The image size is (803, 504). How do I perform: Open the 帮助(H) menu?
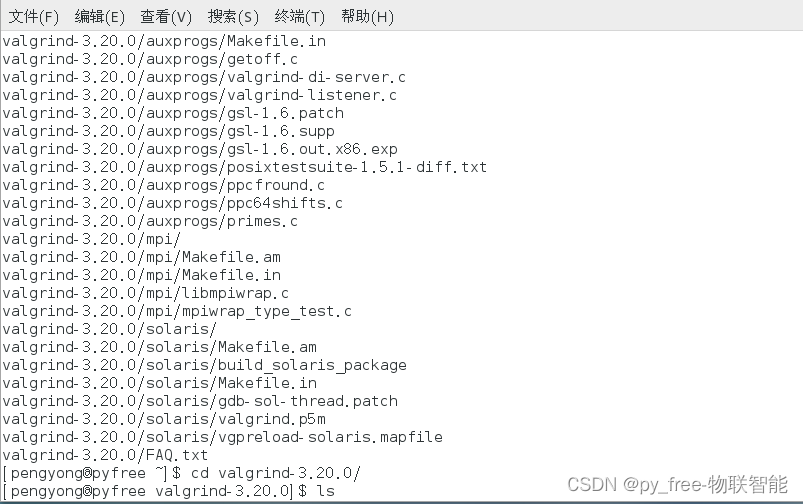[367, 16]
